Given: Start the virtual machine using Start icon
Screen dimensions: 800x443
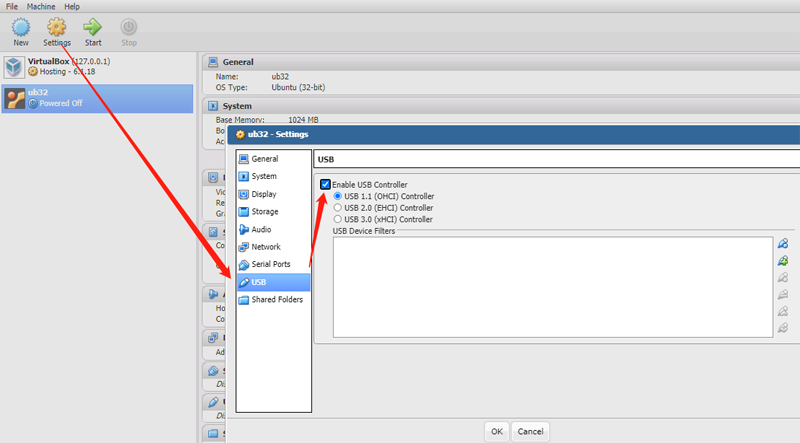Looking at the screenshot, I should click(x=92, y=27).
